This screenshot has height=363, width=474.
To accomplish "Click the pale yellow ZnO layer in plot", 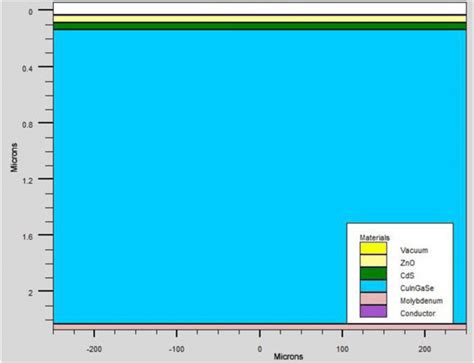I will tap(260, 19).
